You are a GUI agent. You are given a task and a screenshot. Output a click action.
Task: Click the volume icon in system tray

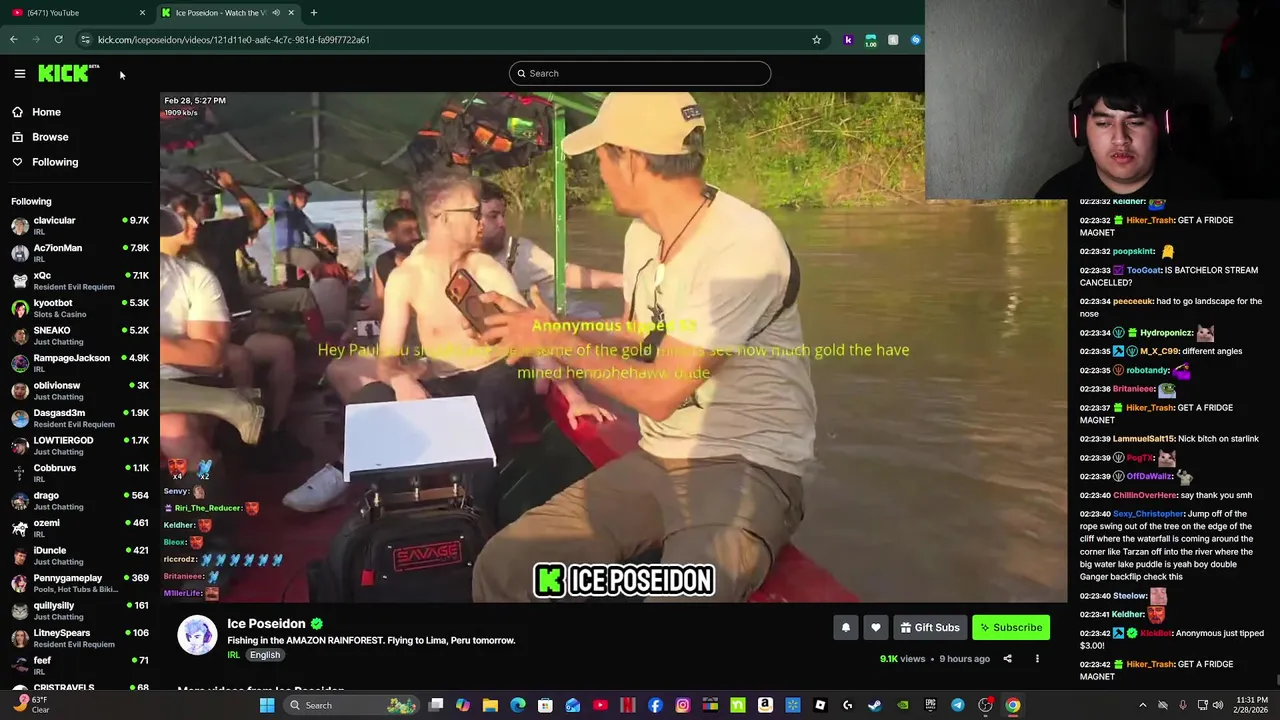(1218, 705)
